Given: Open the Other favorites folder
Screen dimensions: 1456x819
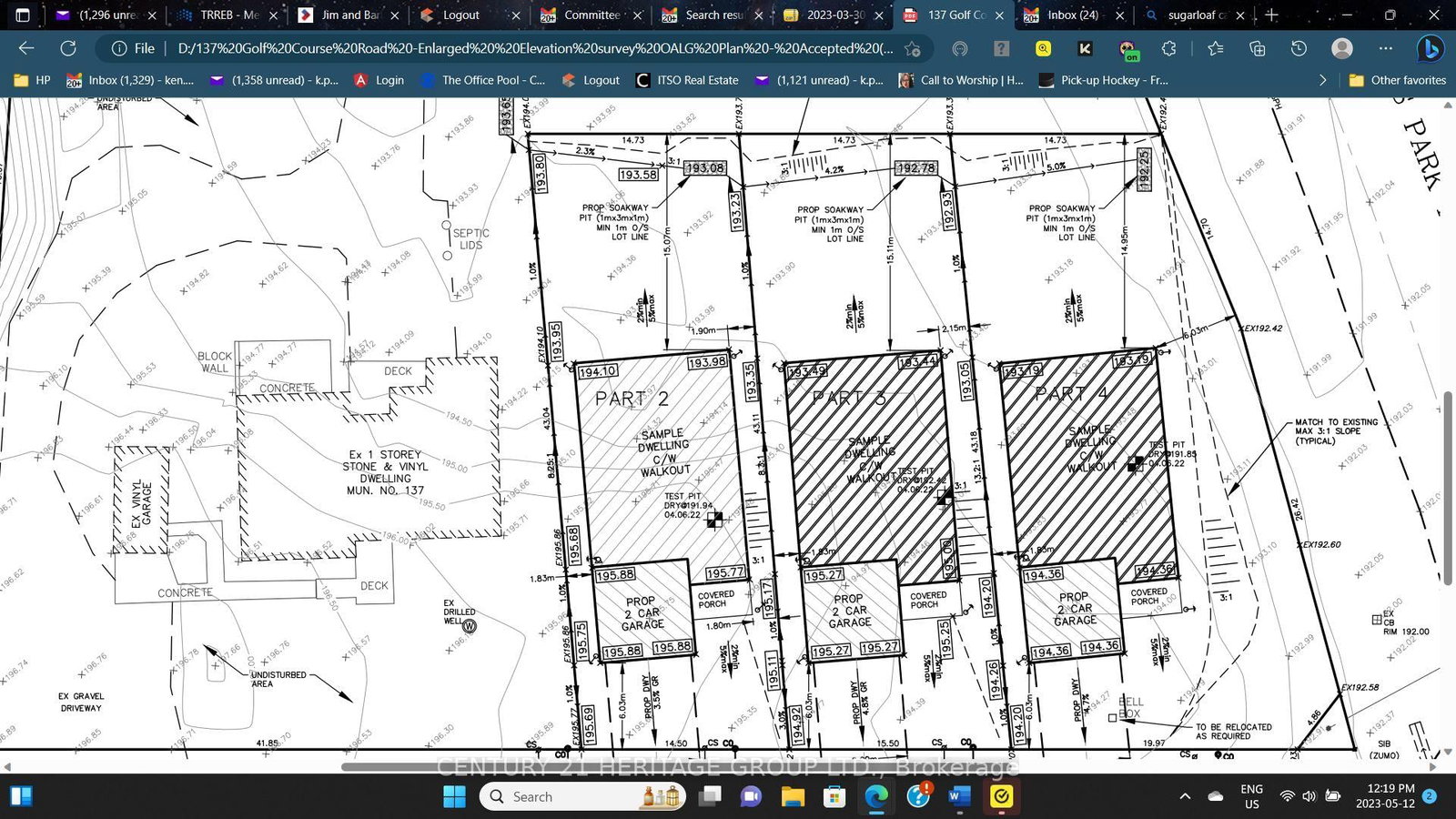Looking at the screenshot, I should pos(1398,80).
